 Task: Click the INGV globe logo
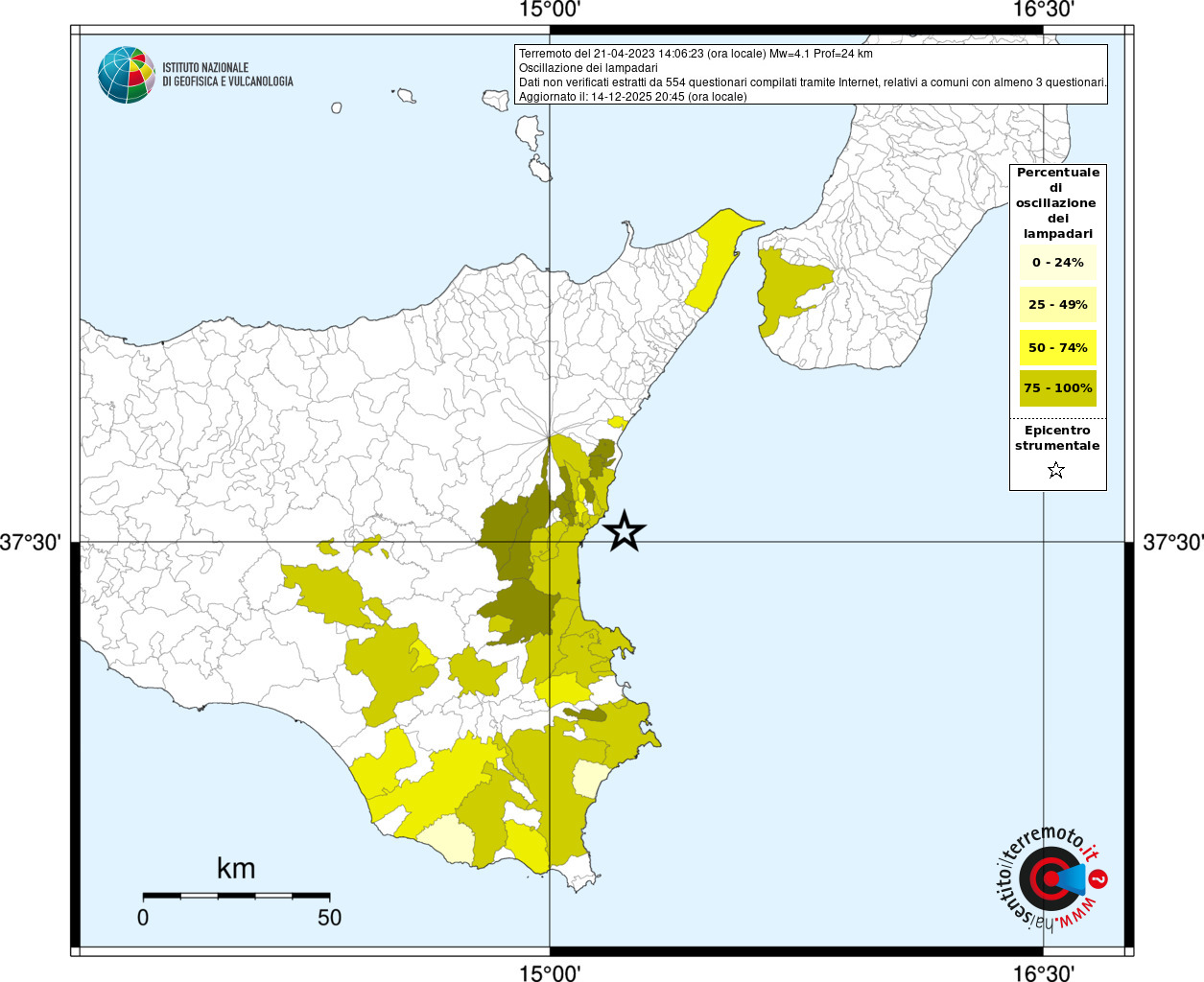click(x=126, y=75)
